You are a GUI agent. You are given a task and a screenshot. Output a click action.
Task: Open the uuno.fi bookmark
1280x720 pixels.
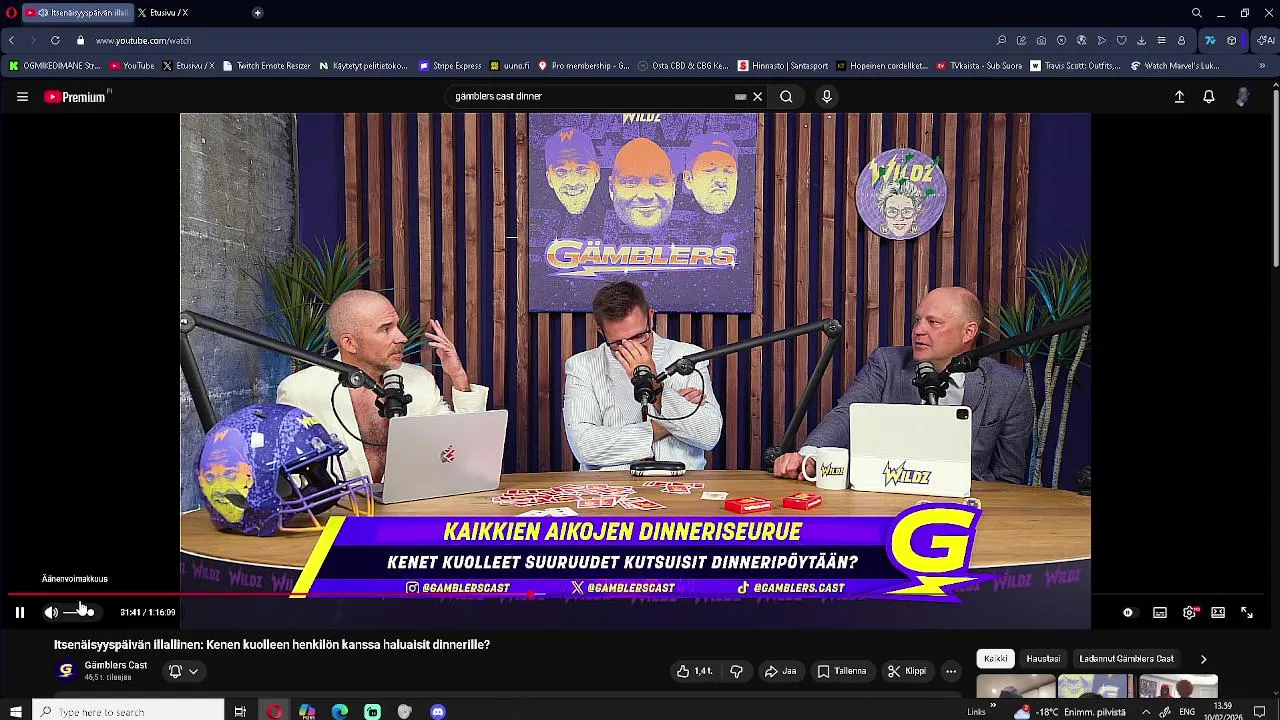coord(509,66)
